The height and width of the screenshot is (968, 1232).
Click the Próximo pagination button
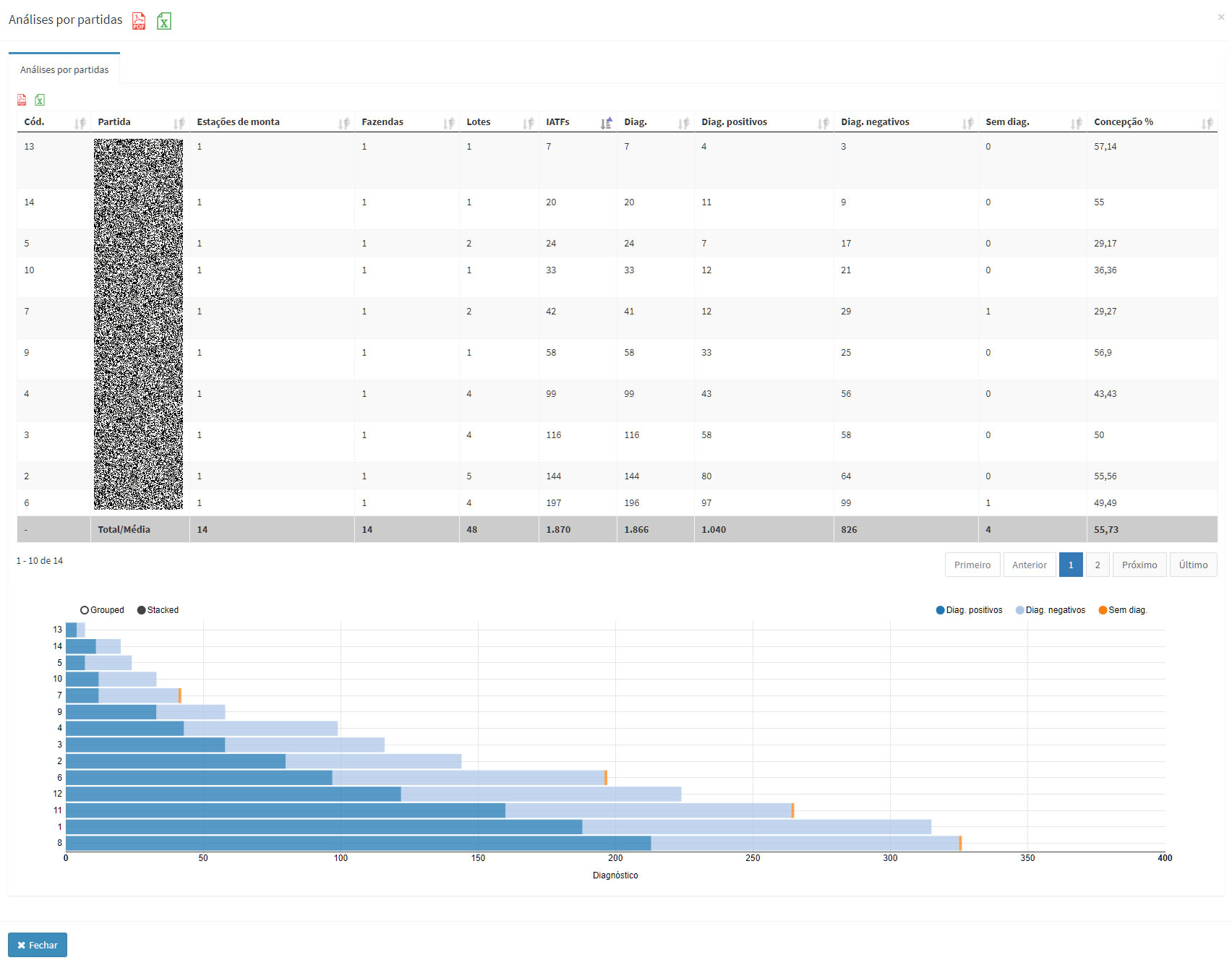coord(1139,565)
